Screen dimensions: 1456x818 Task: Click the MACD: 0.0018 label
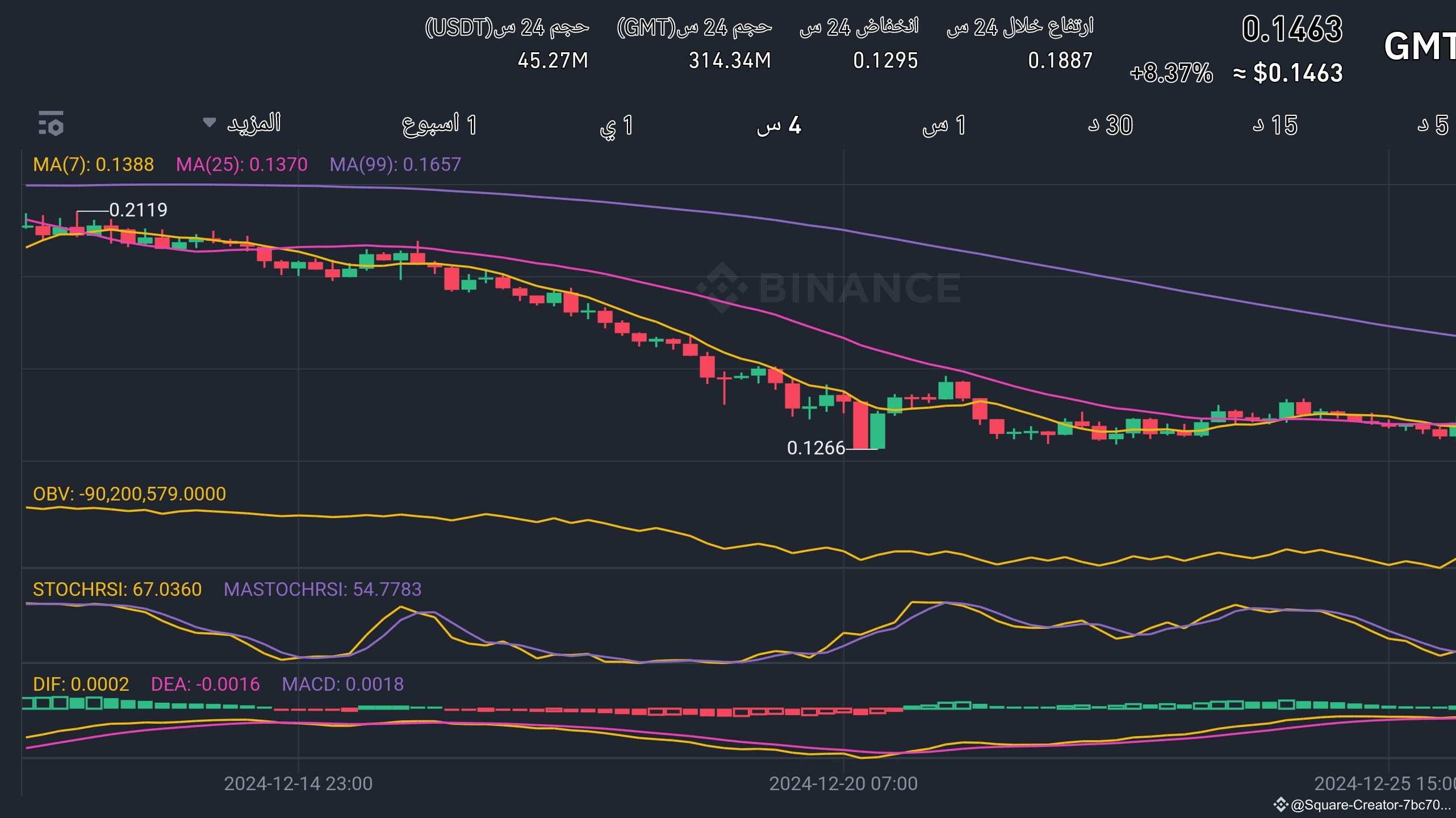pyautogui.click(x=342, y=684)
